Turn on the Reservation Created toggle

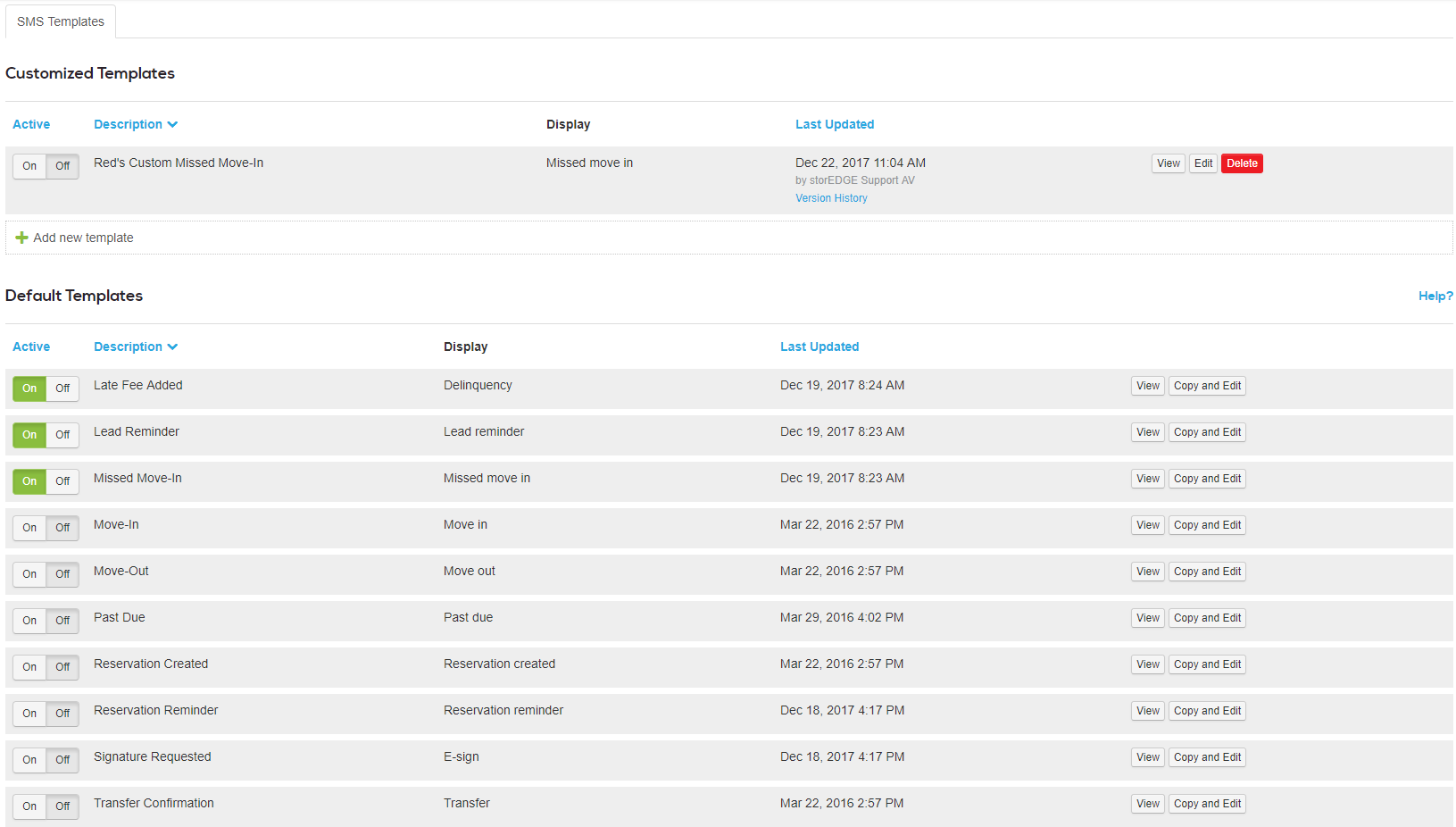coord(29,667)
